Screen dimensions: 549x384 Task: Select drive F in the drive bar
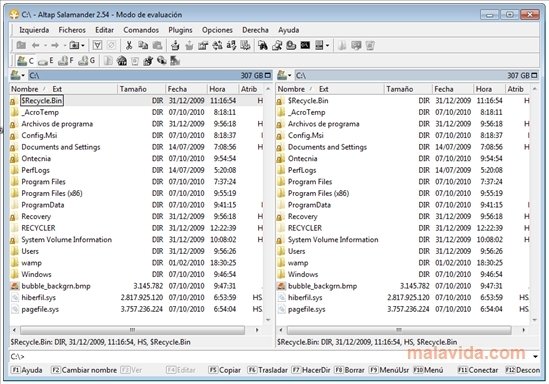[66, 61]
